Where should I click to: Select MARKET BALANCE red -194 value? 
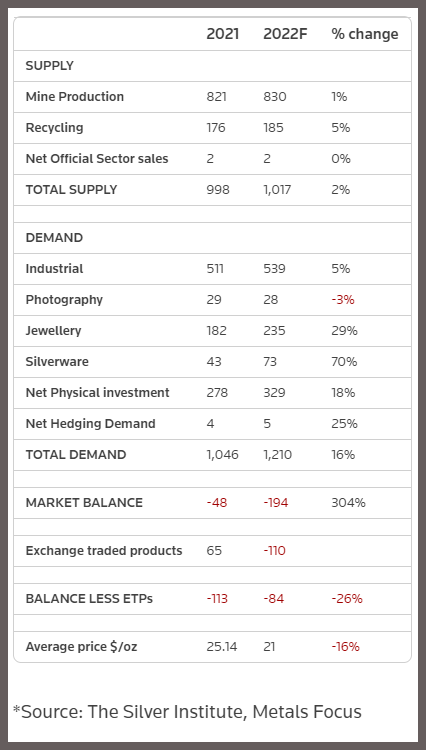pyautogui.click(x=276, y=503)
